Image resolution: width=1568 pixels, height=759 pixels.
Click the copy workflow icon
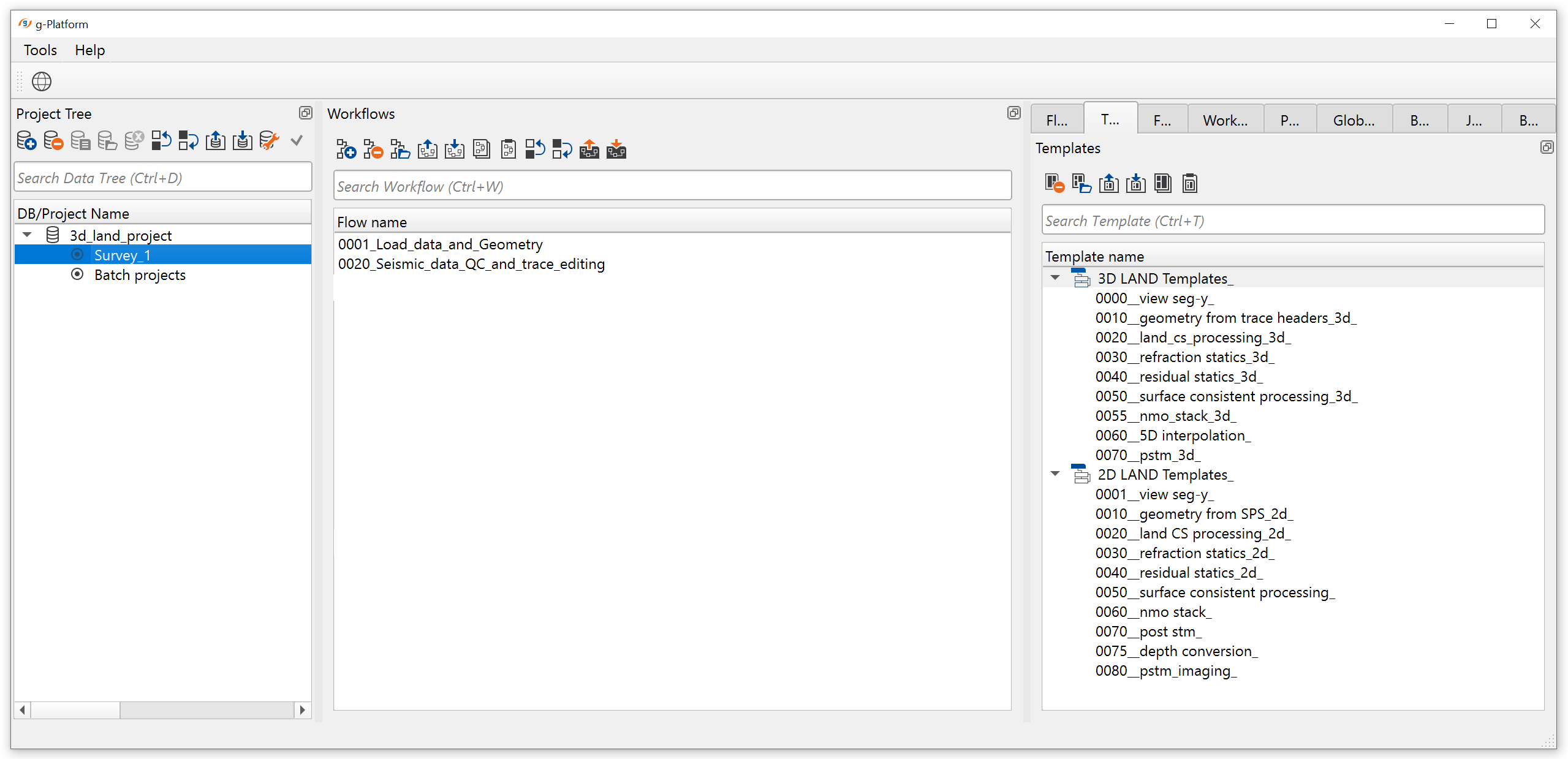(482, 149)
